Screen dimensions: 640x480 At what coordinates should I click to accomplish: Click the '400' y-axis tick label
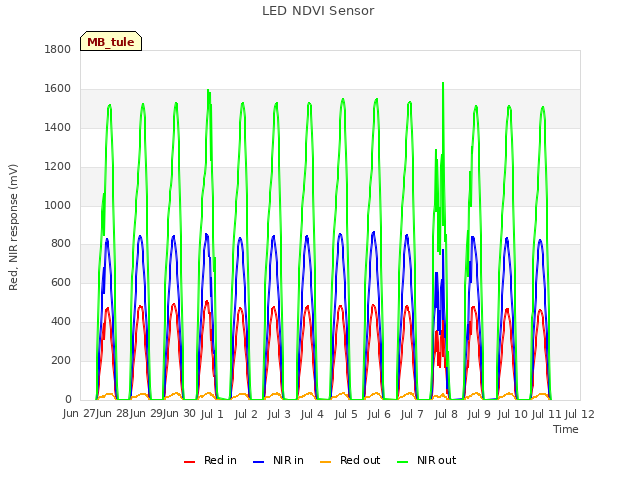coord(61,322)
